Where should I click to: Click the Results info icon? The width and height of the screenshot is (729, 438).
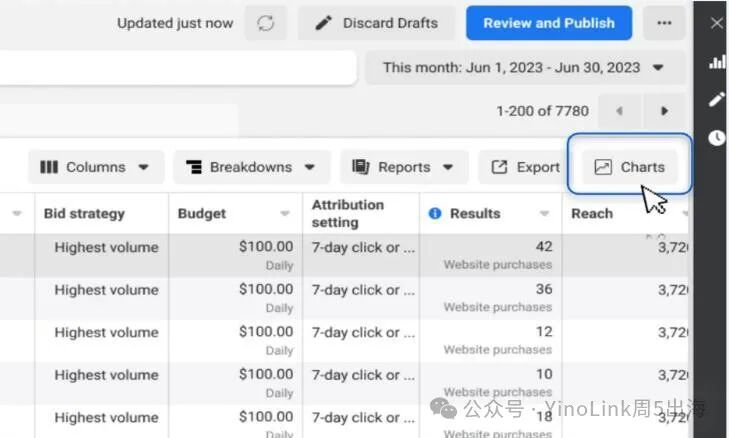[x=435, y=213]
